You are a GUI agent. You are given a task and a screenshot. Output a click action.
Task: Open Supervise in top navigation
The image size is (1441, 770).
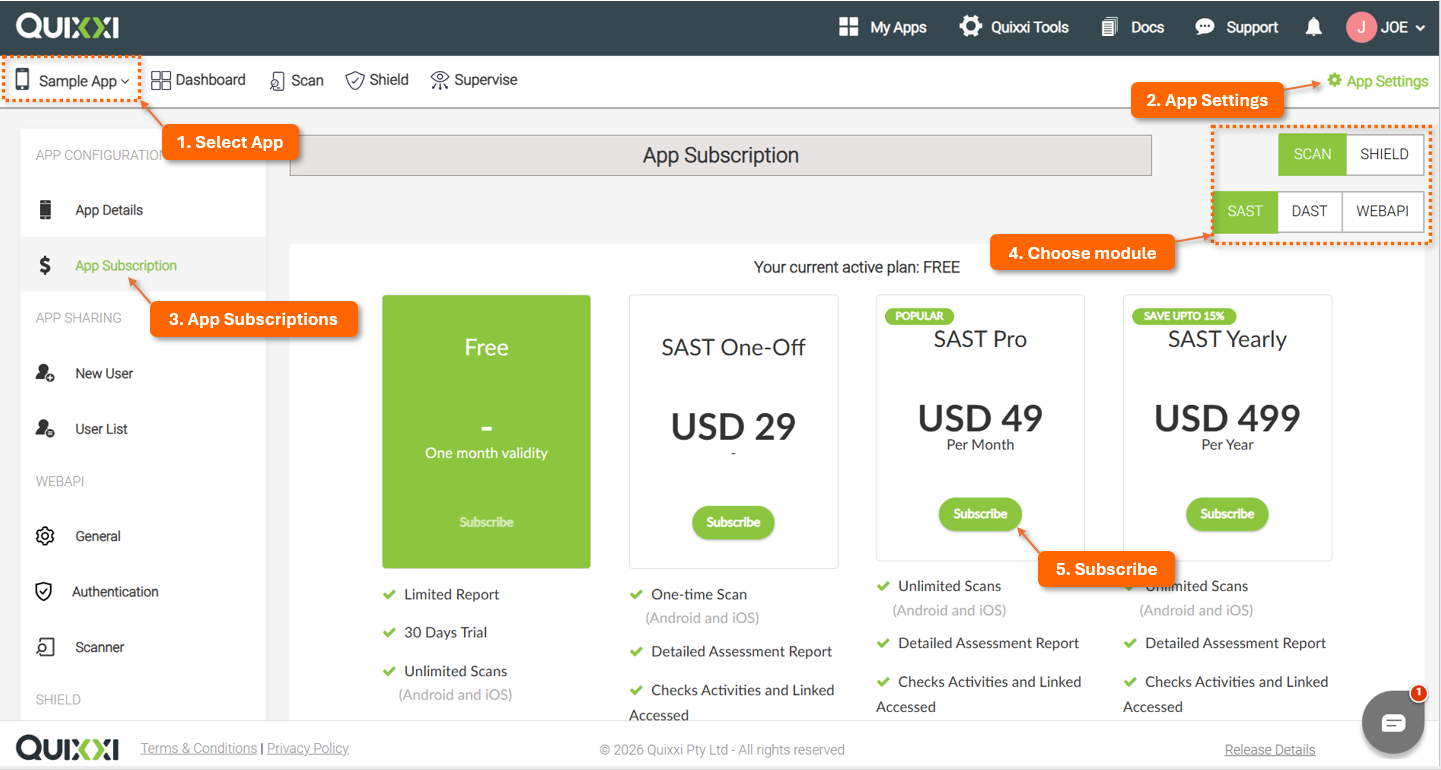[x=474, y=80]
